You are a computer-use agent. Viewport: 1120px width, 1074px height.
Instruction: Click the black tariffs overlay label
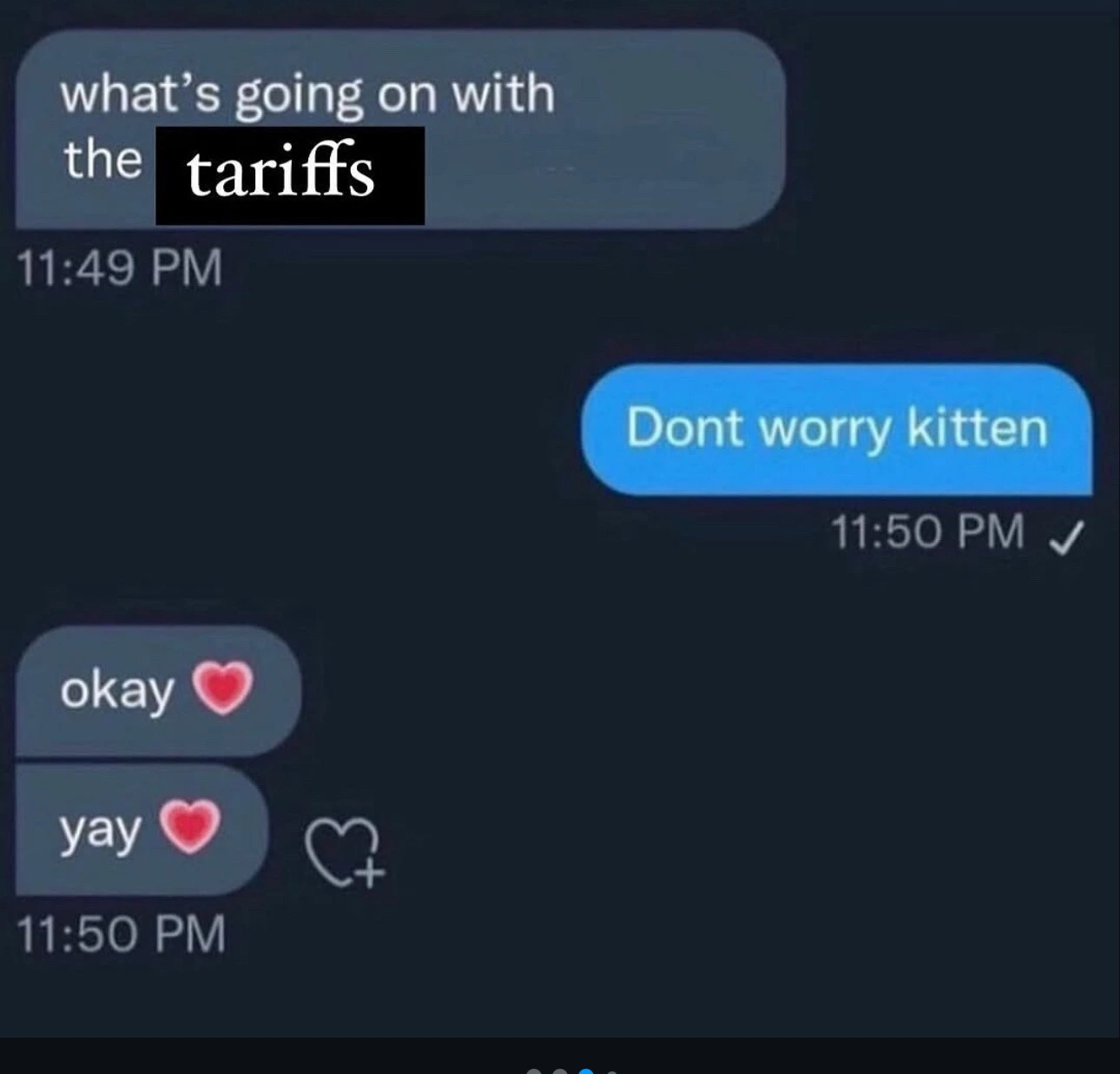[x=290, y=175]
